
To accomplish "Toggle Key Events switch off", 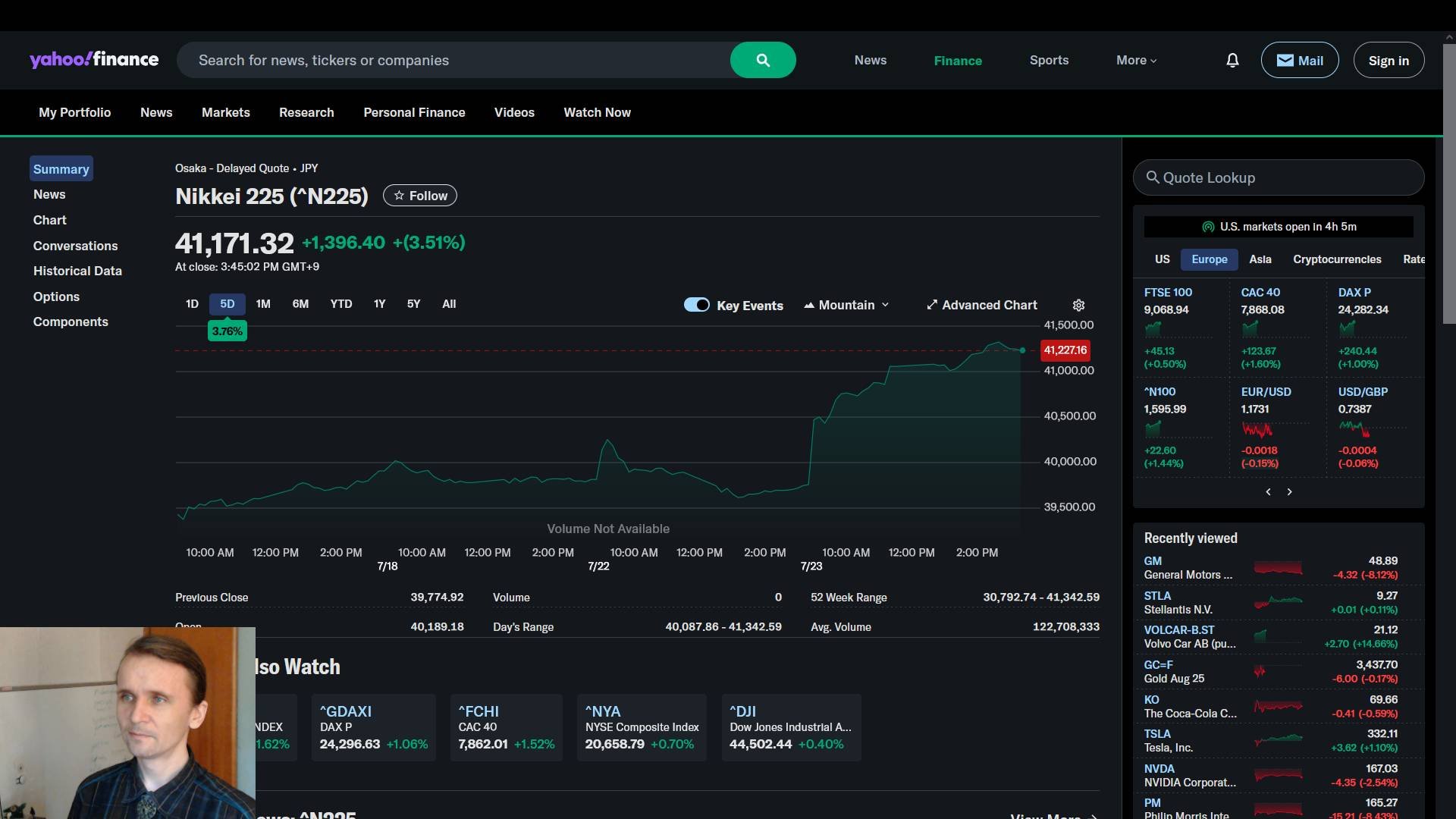I will 696,305.
